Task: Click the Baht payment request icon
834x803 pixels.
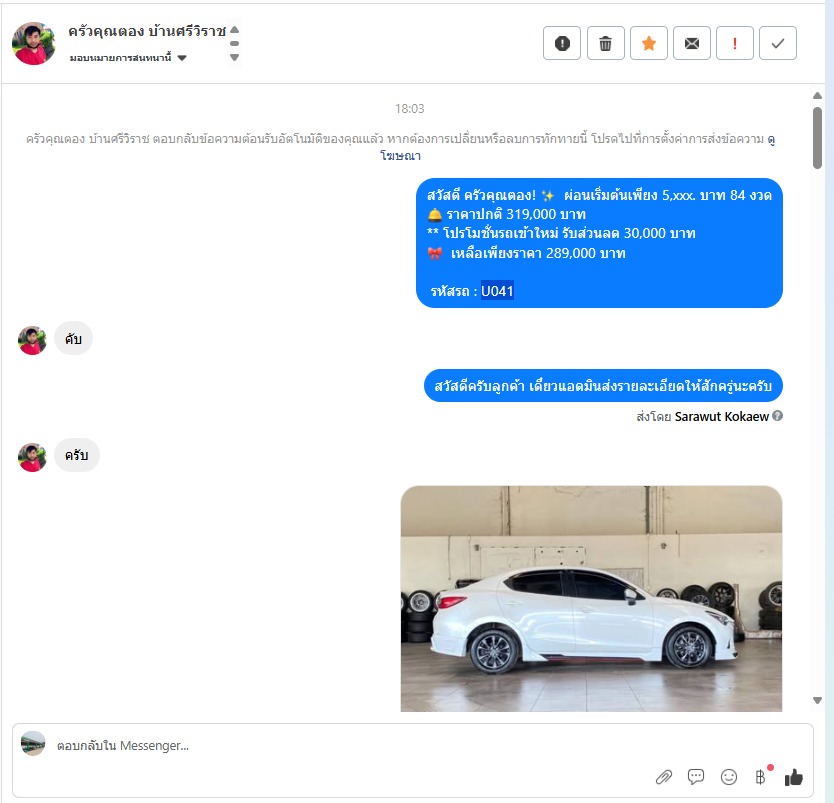Action: pos(761,777)
